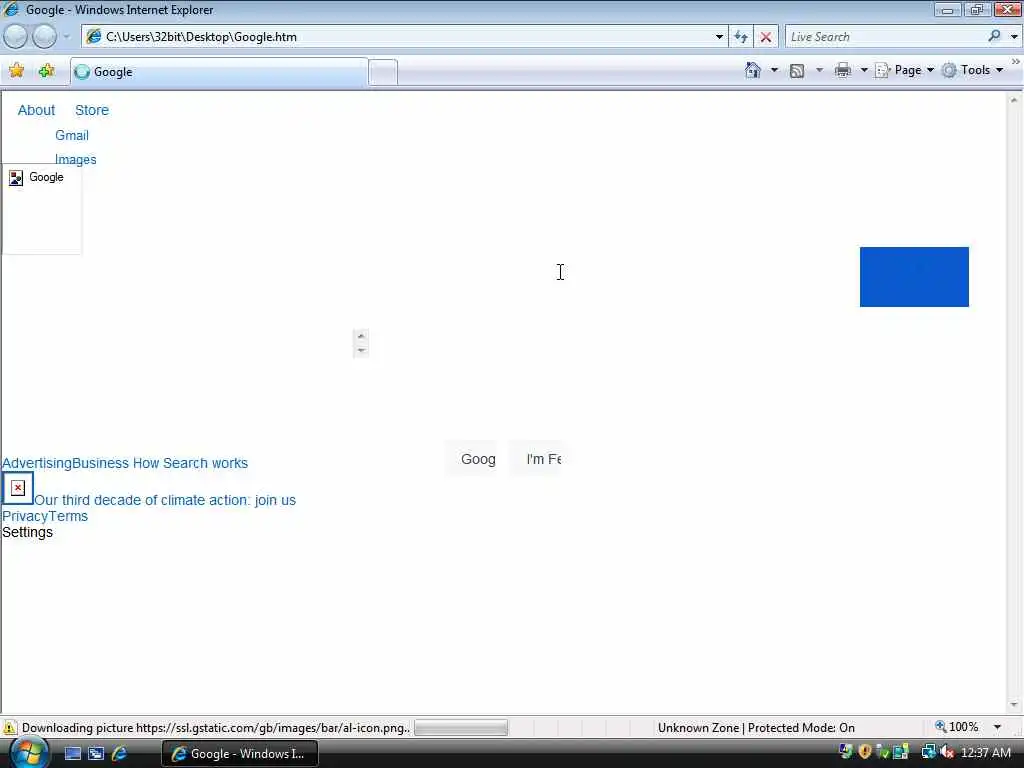The height and width of the screenshot is (768, 1024).
Task: Open the Terms link
Action: tap(68, 516)
